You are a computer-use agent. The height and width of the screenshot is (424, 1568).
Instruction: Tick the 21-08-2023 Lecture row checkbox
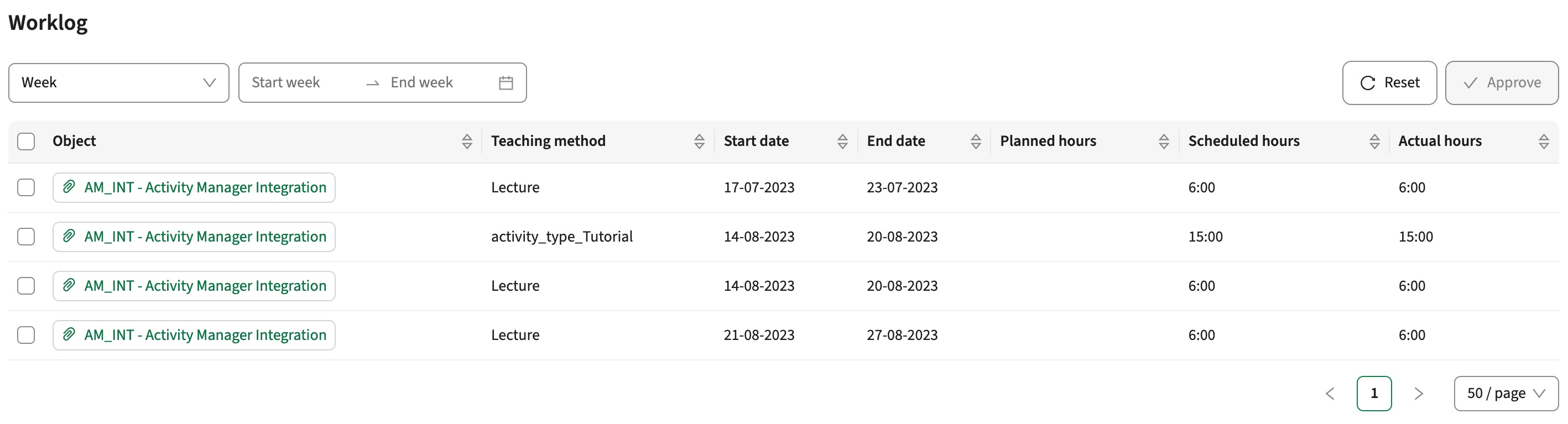point(26,335)
